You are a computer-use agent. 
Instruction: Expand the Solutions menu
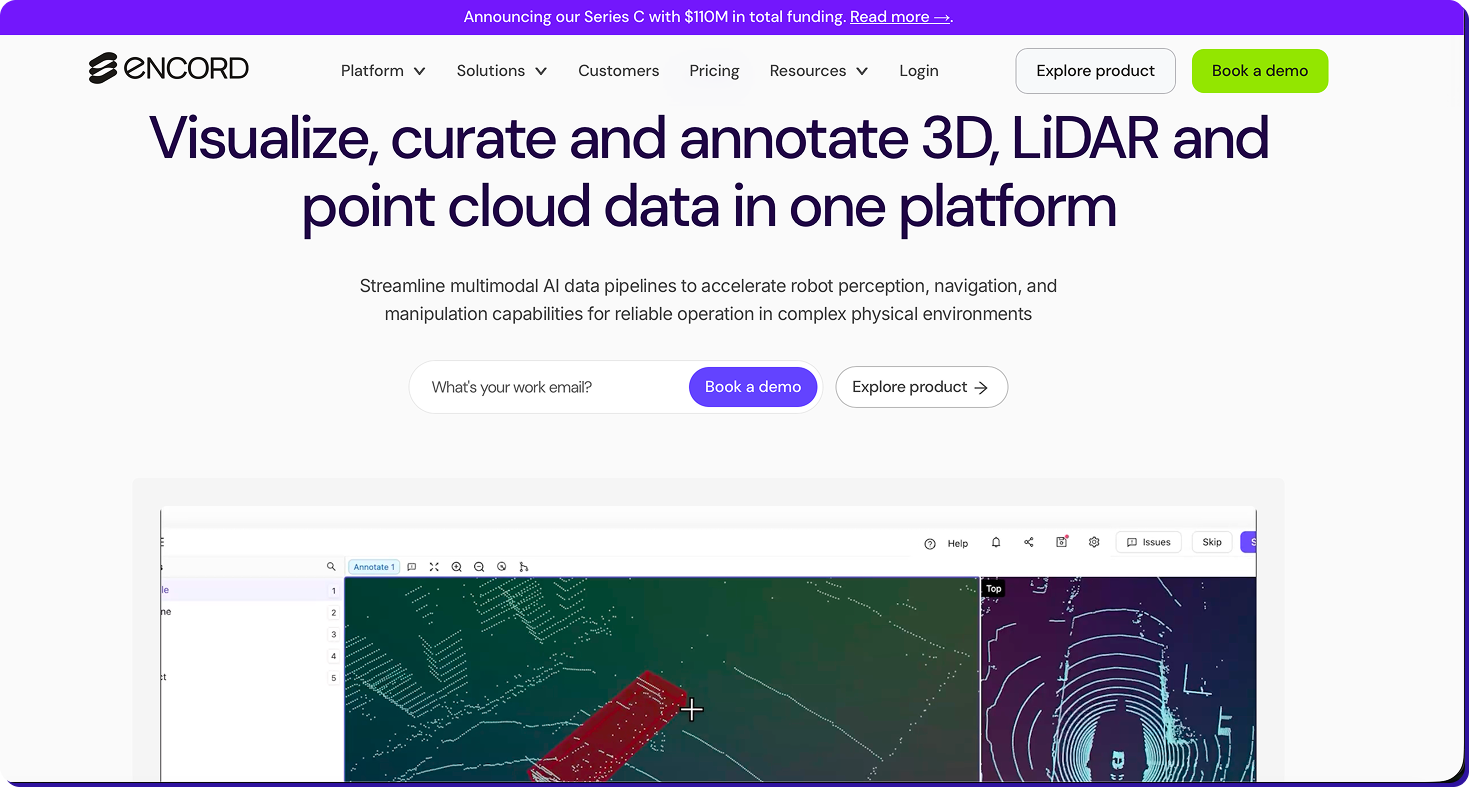click(x=502, y=71)
